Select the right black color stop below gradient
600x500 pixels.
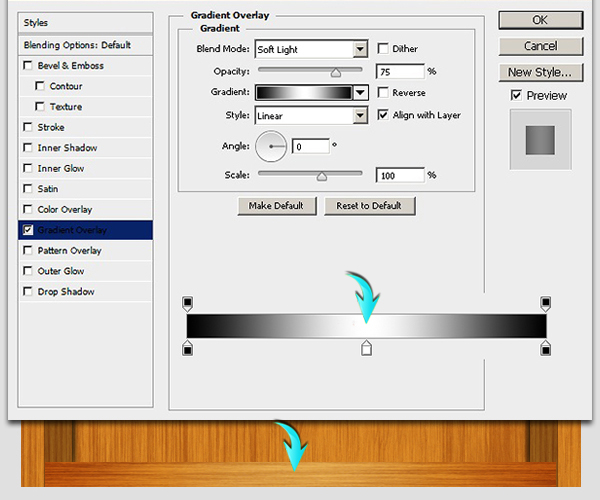pos(546,347)
